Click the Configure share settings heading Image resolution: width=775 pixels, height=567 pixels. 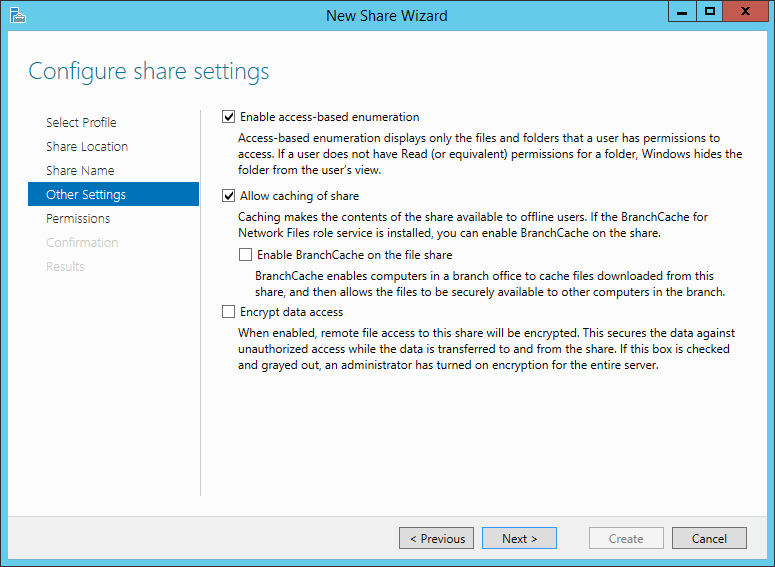tap(149, 71)
